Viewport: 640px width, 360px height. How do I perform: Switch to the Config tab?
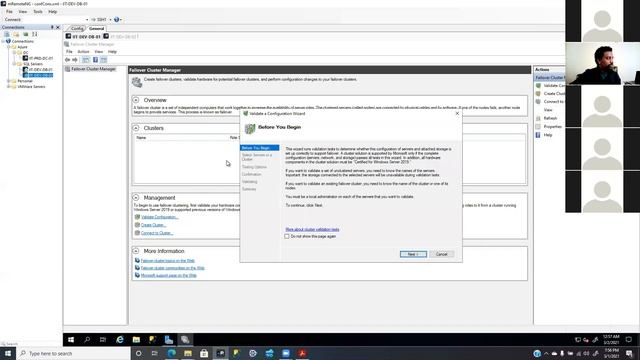click(77, 29)
